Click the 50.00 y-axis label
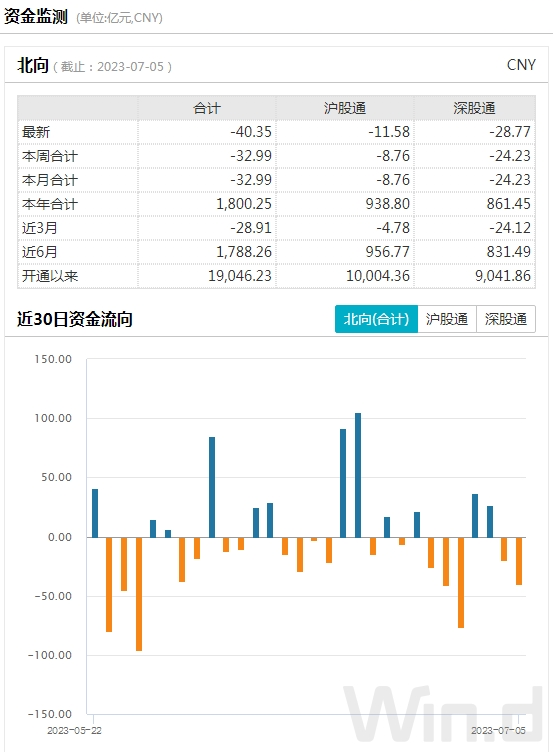The image size is (553, 752). 56,477
